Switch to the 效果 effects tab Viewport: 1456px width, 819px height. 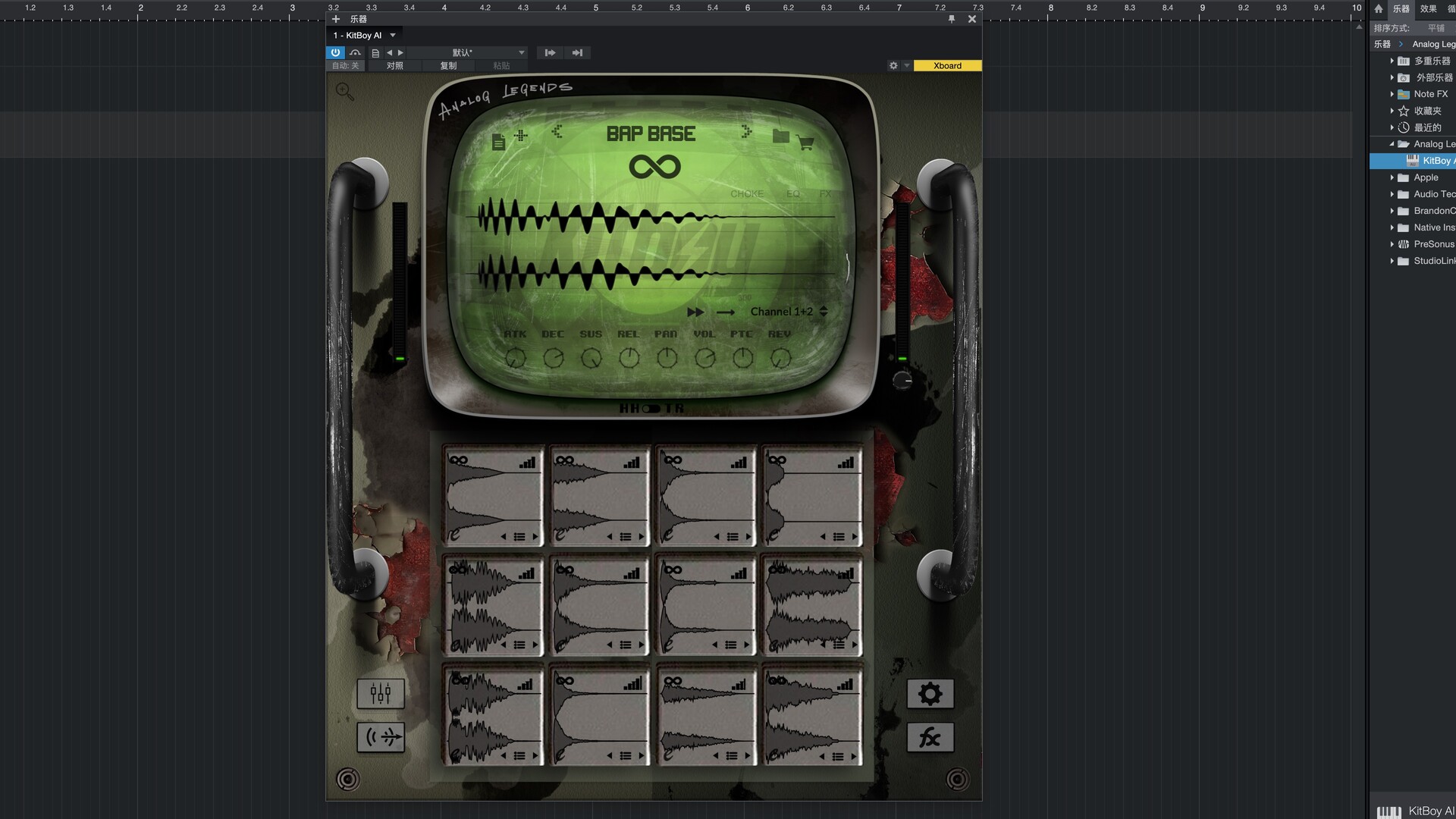coord(1429,9)
